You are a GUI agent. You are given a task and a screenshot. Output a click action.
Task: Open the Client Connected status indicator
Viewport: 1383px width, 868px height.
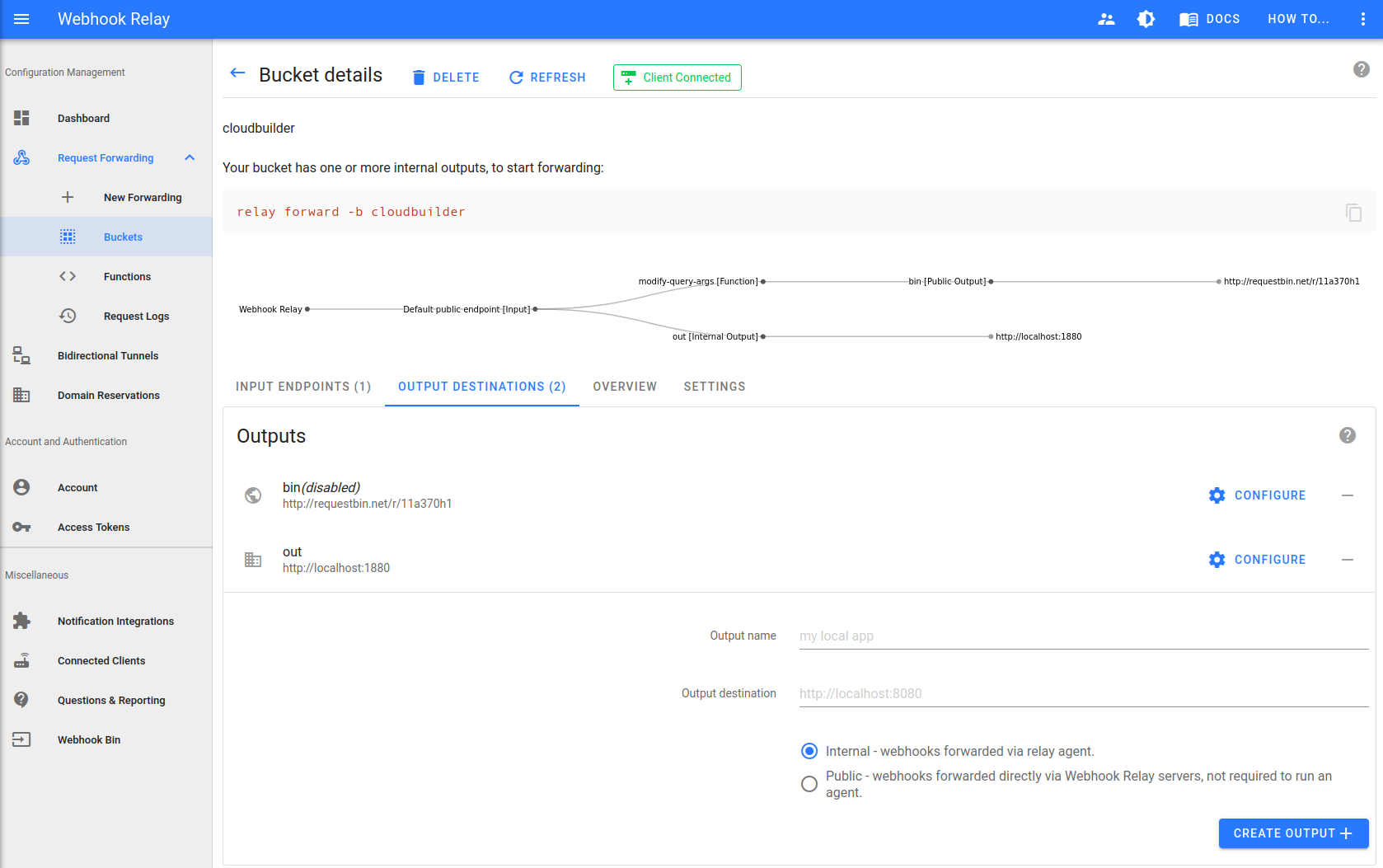point(677,77)
